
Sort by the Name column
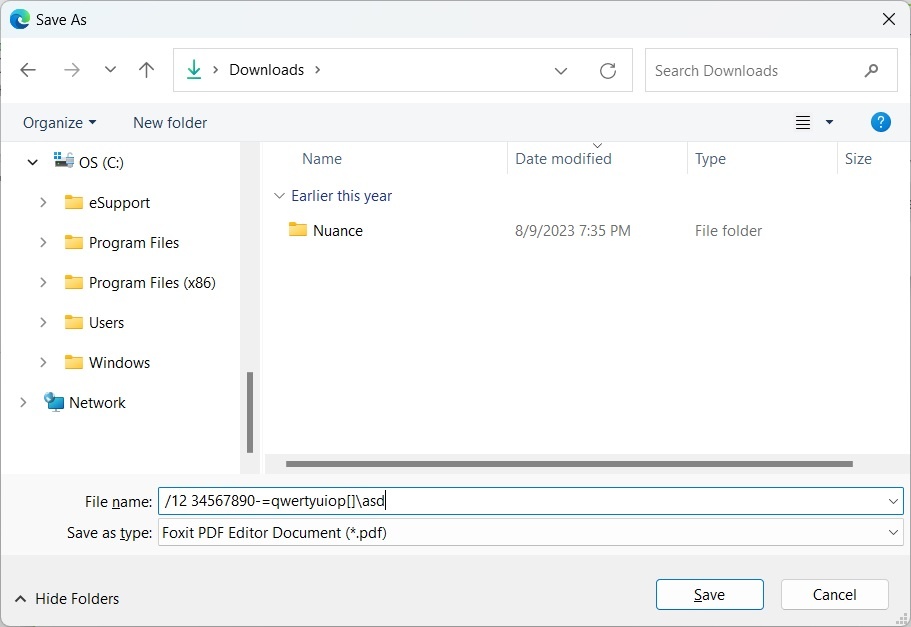pyautogui.click(x=322, y=159)
